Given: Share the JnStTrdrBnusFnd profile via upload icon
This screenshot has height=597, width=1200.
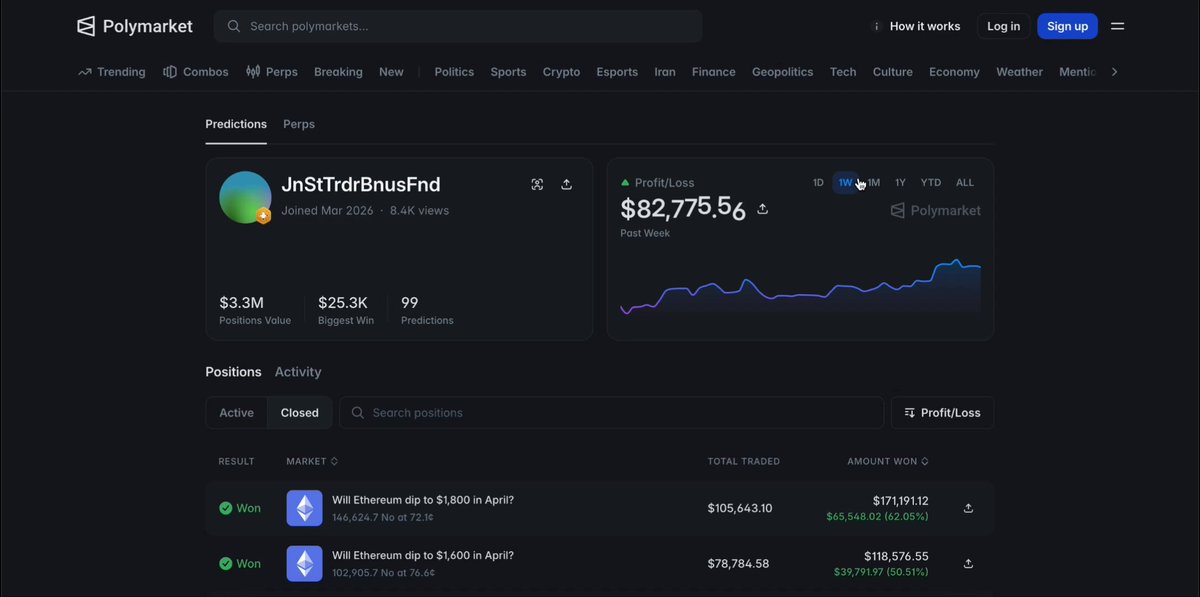Looking at the screenshot, I should 566,184.
